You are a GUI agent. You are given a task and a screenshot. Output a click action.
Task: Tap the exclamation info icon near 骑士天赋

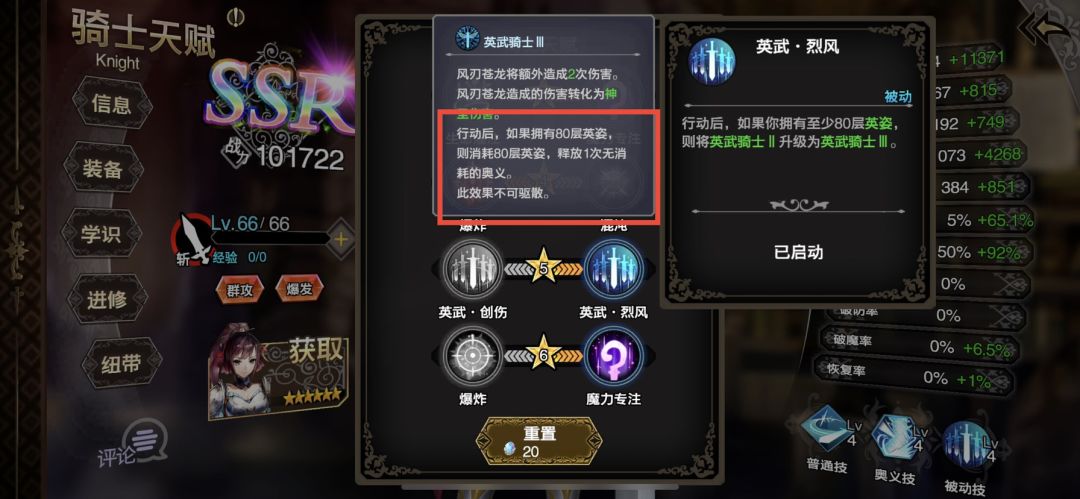237,14
